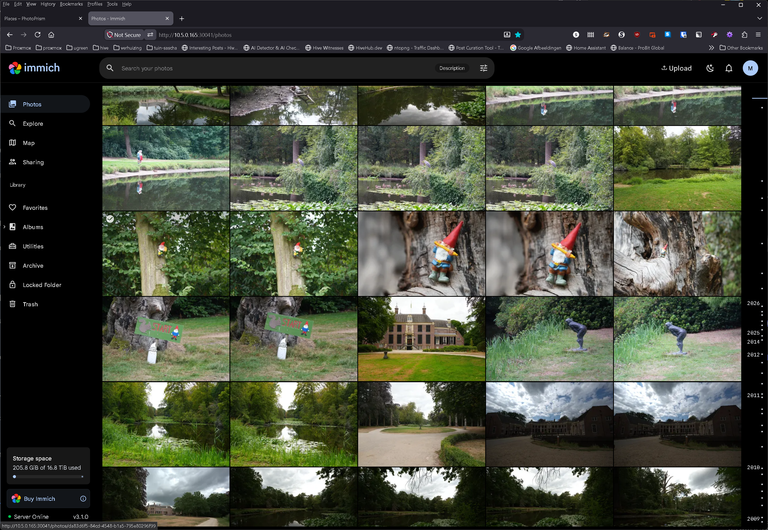Open search filter options icon

[x=483, y=68]
